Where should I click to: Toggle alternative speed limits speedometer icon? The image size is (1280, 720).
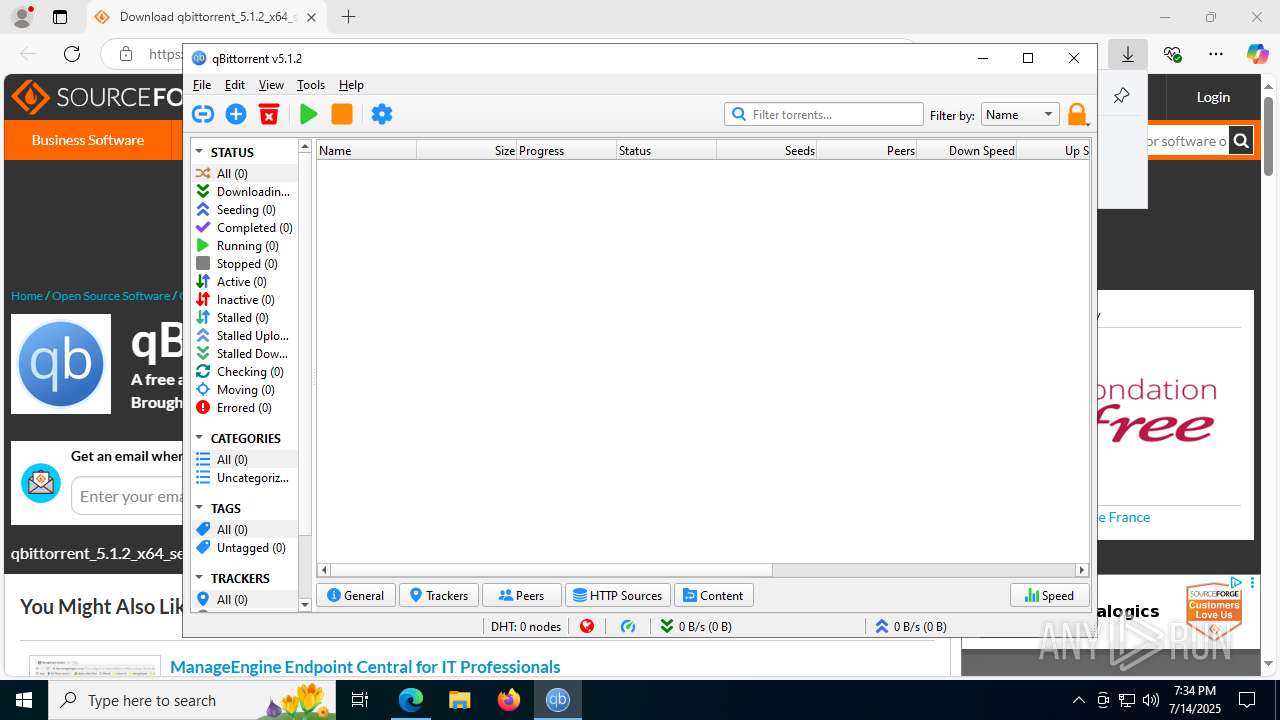pyautogui.click(x=628, y=626)
